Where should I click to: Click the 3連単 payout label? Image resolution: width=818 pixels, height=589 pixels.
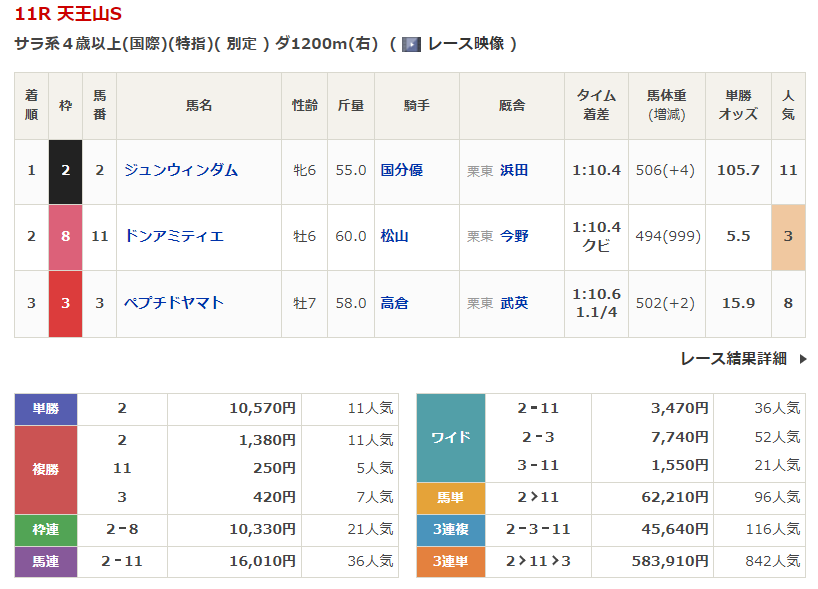coord(450,562)
